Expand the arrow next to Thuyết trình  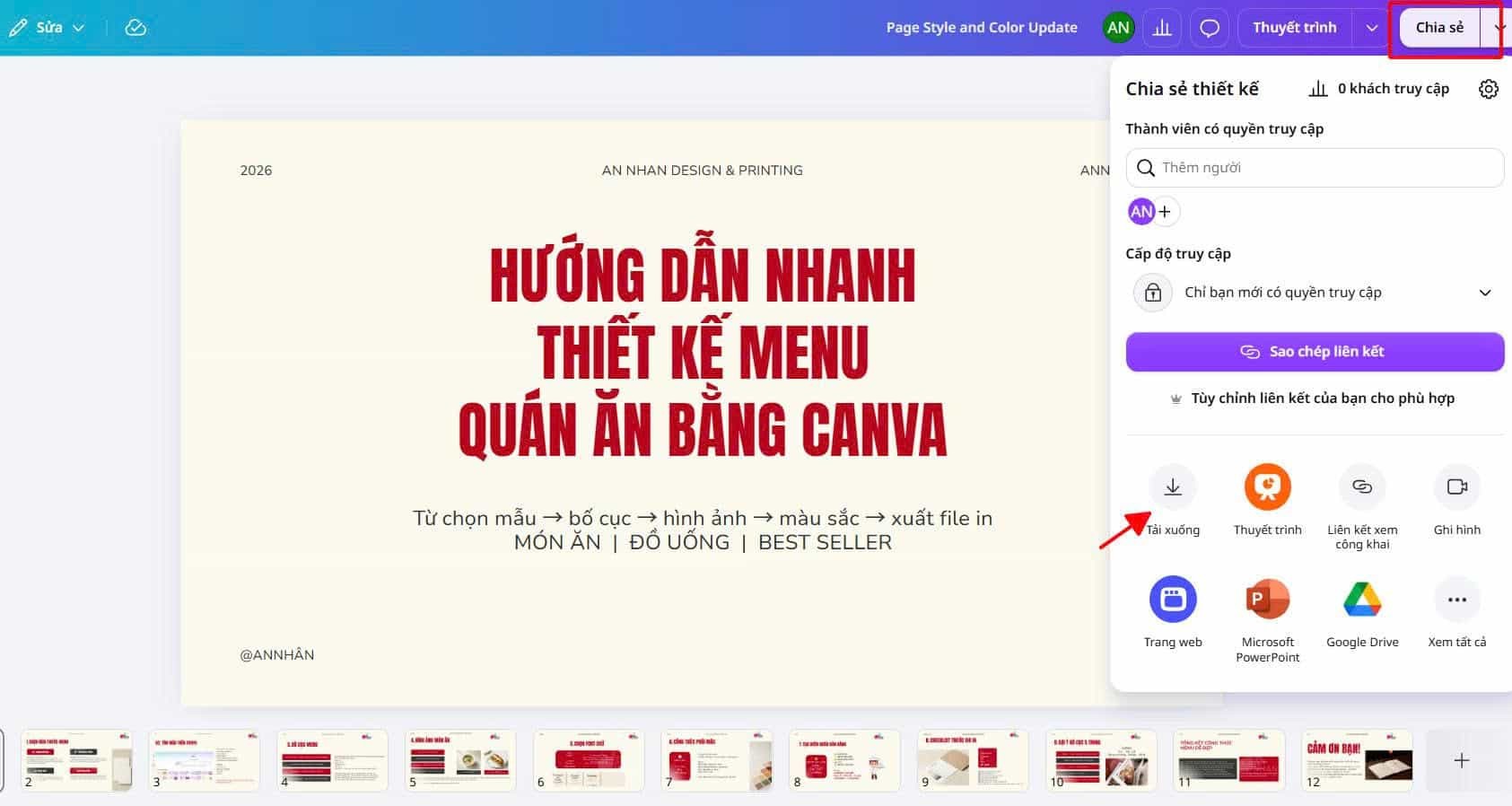[1371, 28]
